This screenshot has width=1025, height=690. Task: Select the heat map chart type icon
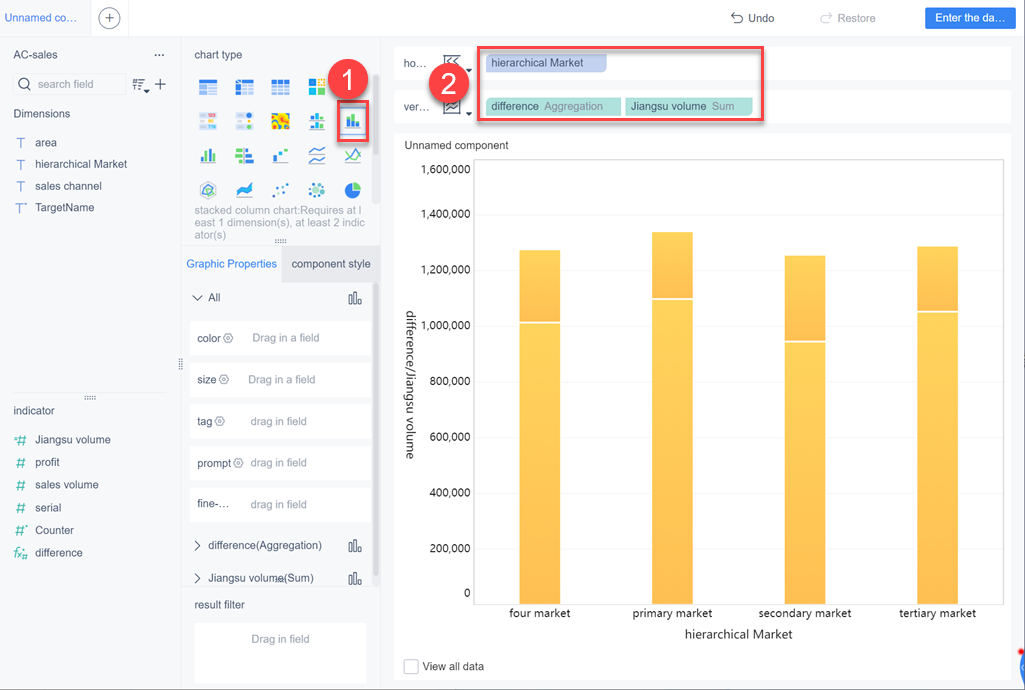(280, 121)
